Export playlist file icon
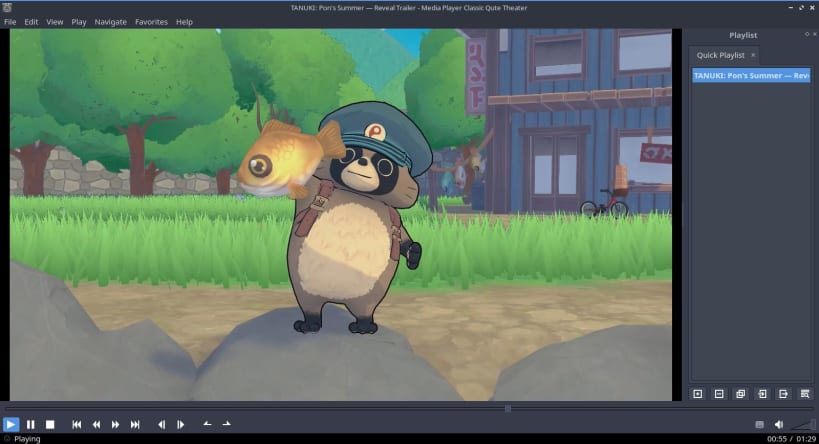The width and height of the screenshot is (819, 444). click(x=783, y=394)
